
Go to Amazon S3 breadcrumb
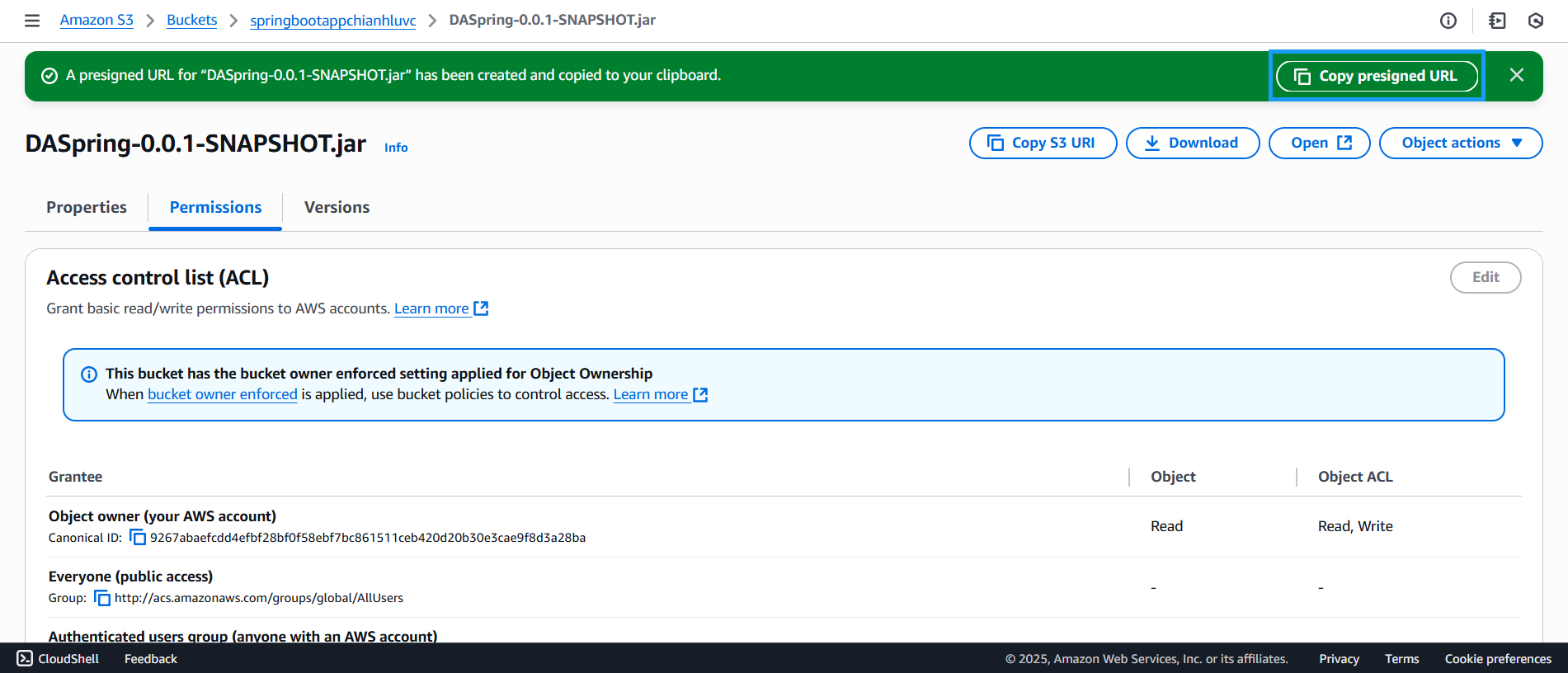pyautogui.click(x=97, y=20)
